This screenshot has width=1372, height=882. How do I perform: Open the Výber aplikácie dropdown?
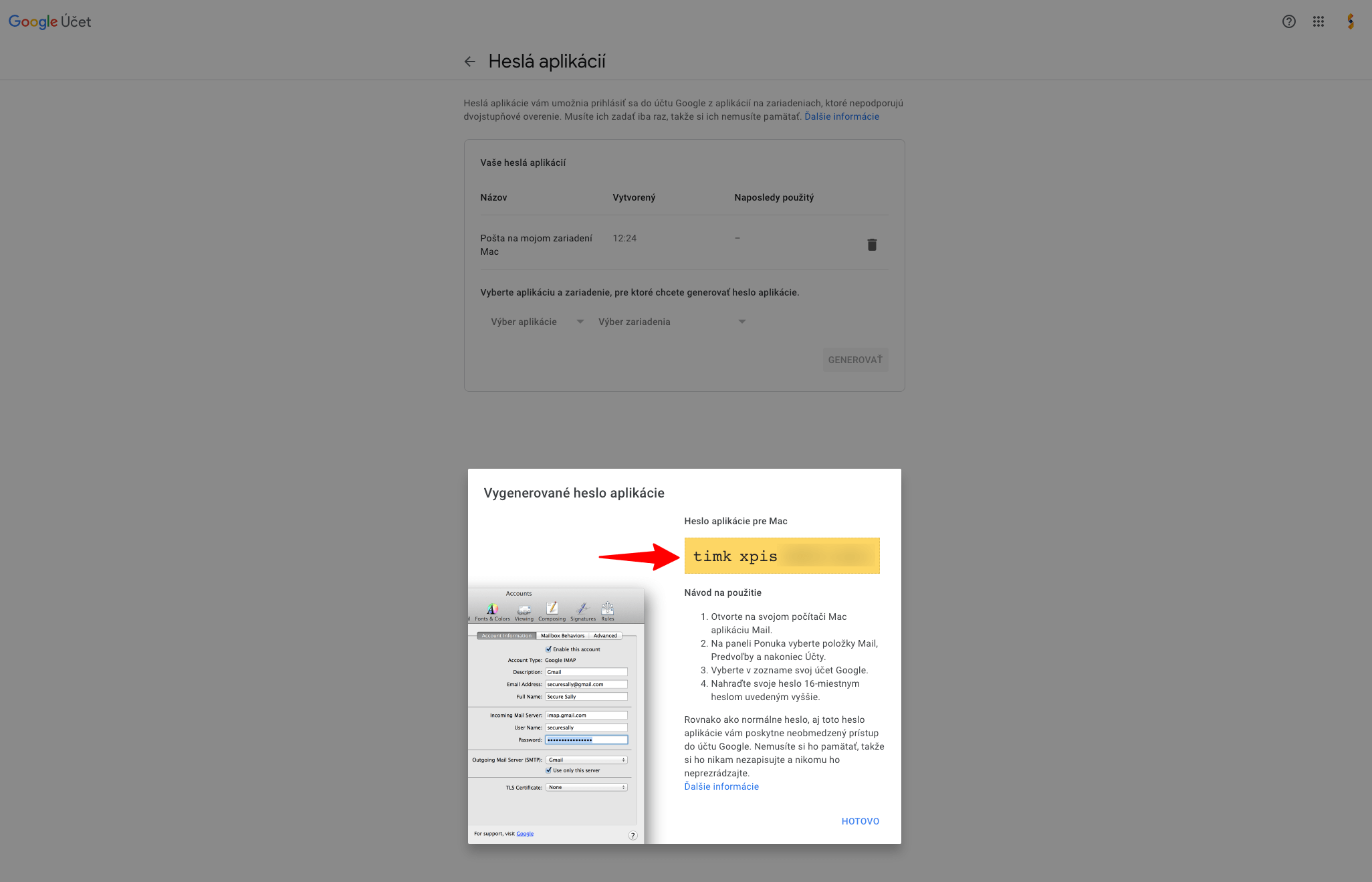[537, 322]
